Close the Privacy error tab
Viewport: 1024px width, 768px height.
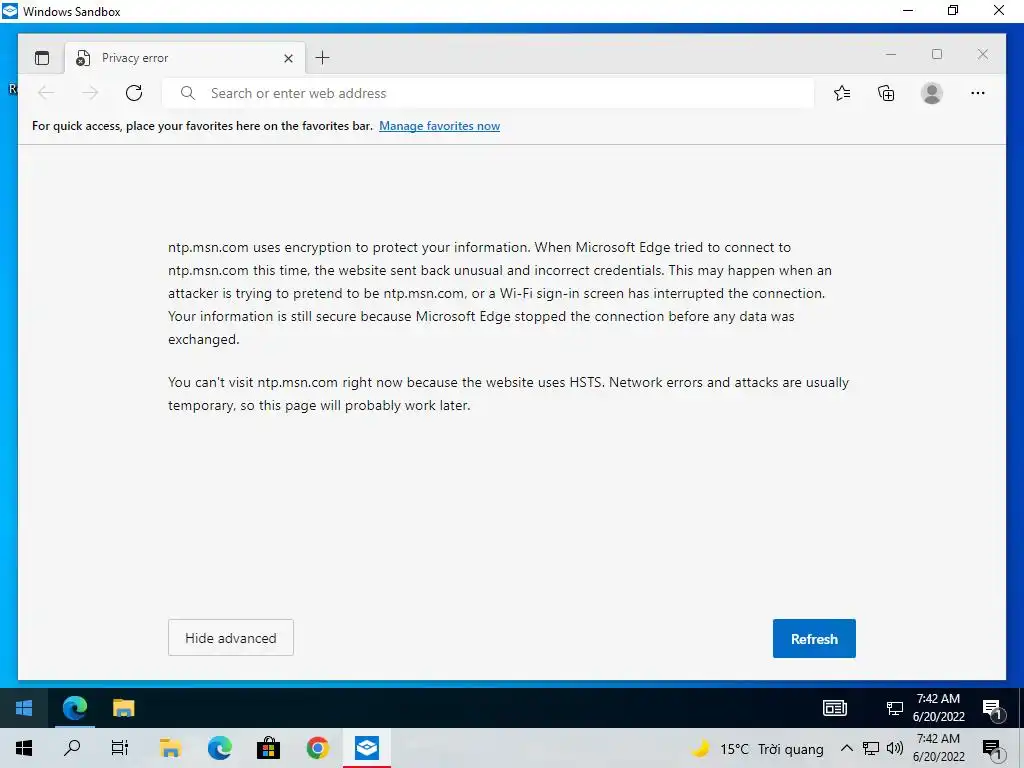(x=288, y=59)
